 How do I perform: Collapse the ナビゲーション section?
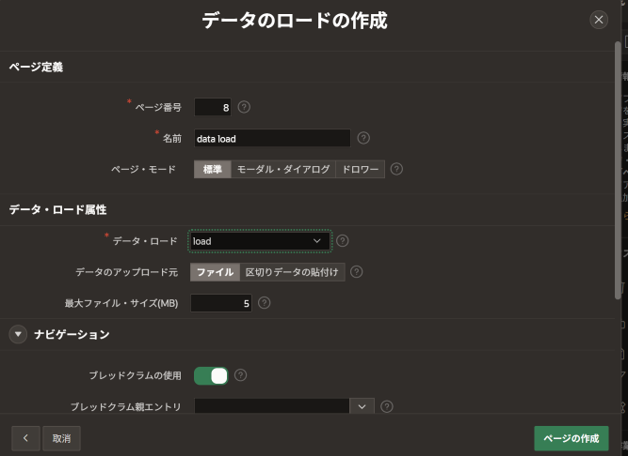click(18, 334)
